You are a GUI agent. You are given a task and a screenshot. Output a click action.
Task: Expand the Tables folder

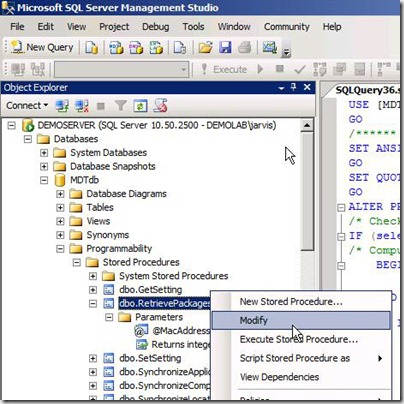(x=60, y=208)
